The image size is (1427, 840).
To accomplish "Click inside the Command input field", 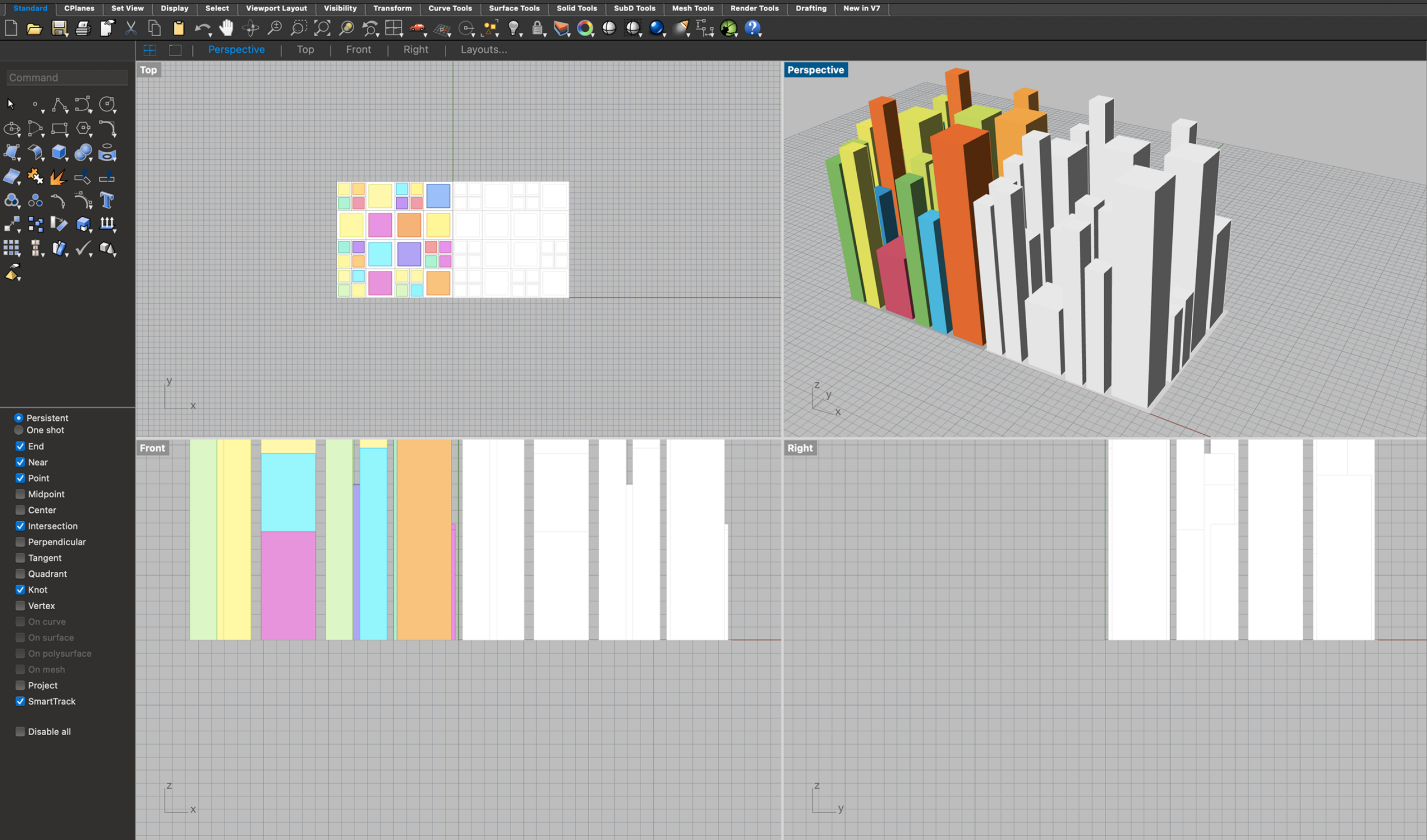I will pyautogui.click(x=67, y=77).
